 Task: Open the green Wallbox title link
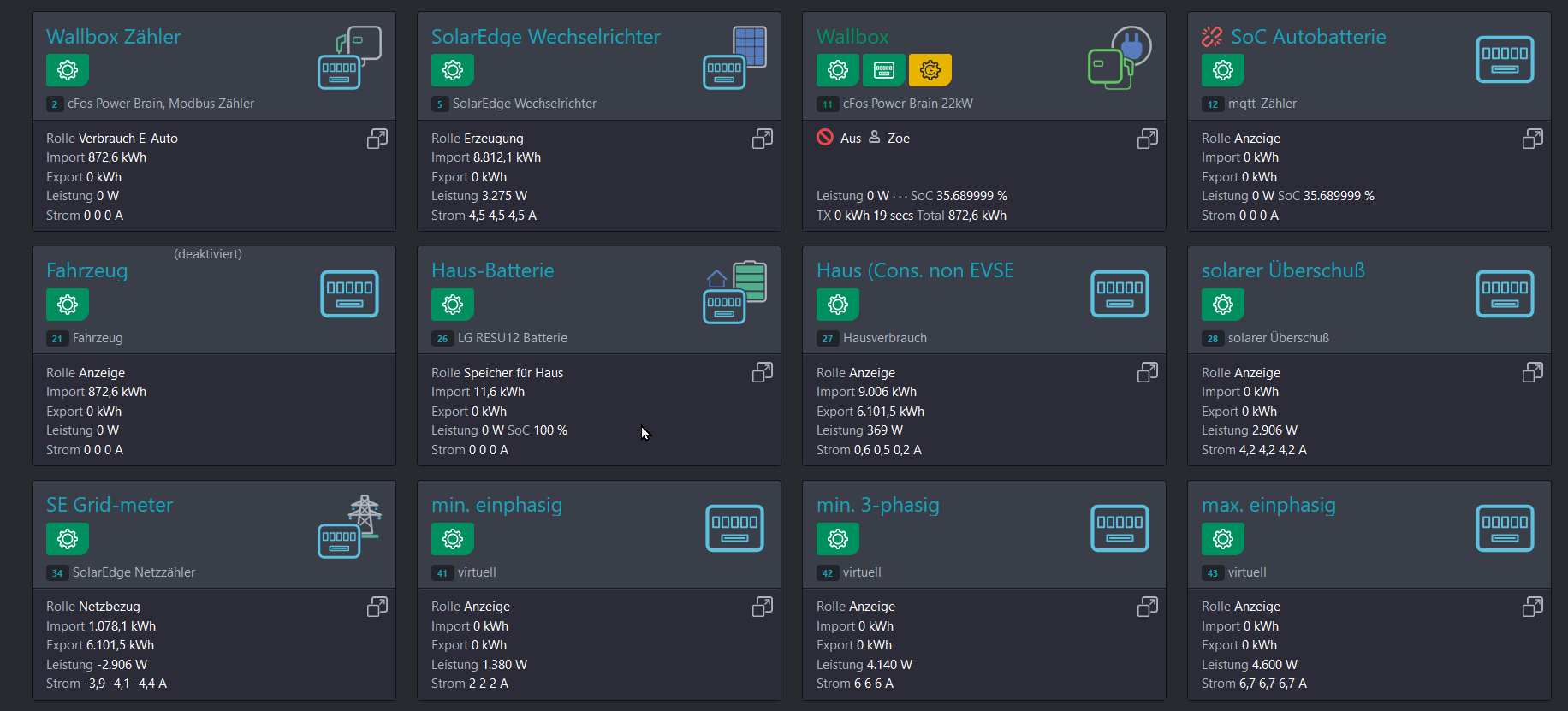[x=852, y=37]
